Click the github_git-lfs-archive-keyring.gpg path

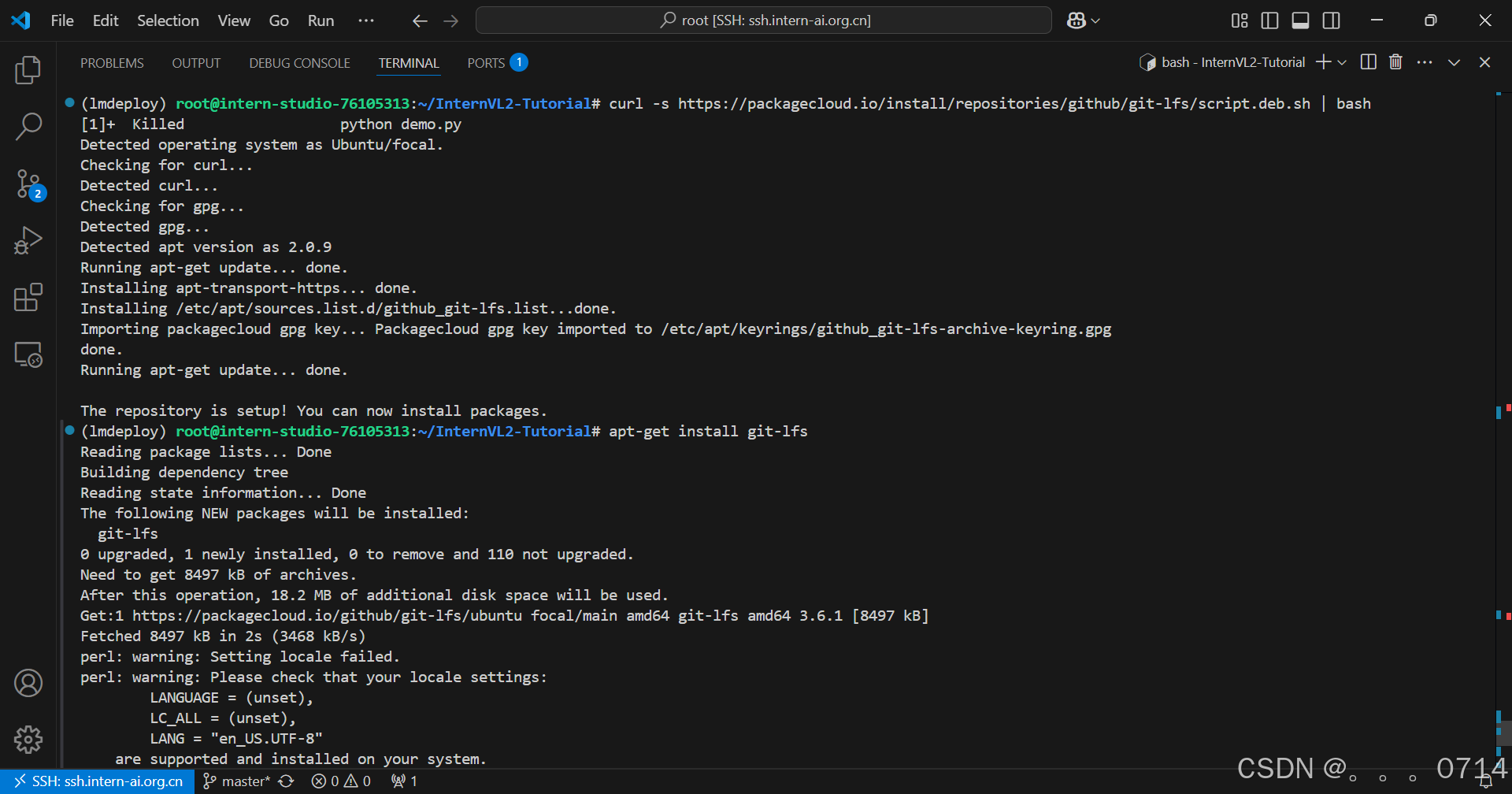tap(886, 328)
